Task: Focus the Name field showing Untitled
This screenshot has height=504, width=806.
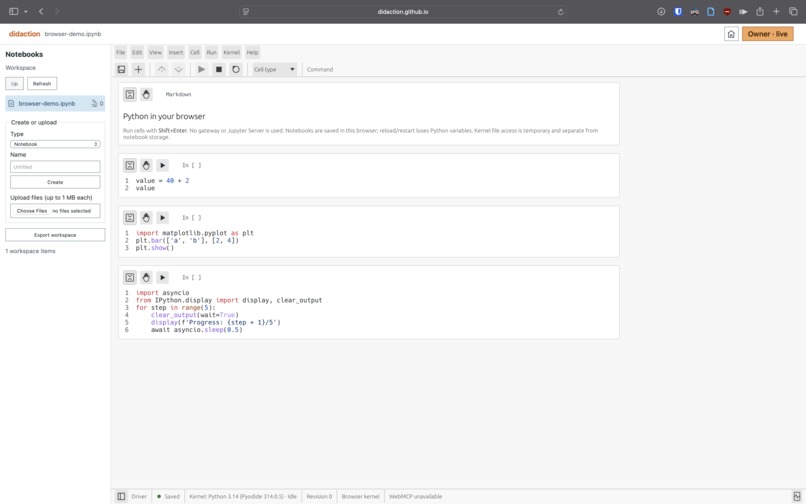Action: 55,167
